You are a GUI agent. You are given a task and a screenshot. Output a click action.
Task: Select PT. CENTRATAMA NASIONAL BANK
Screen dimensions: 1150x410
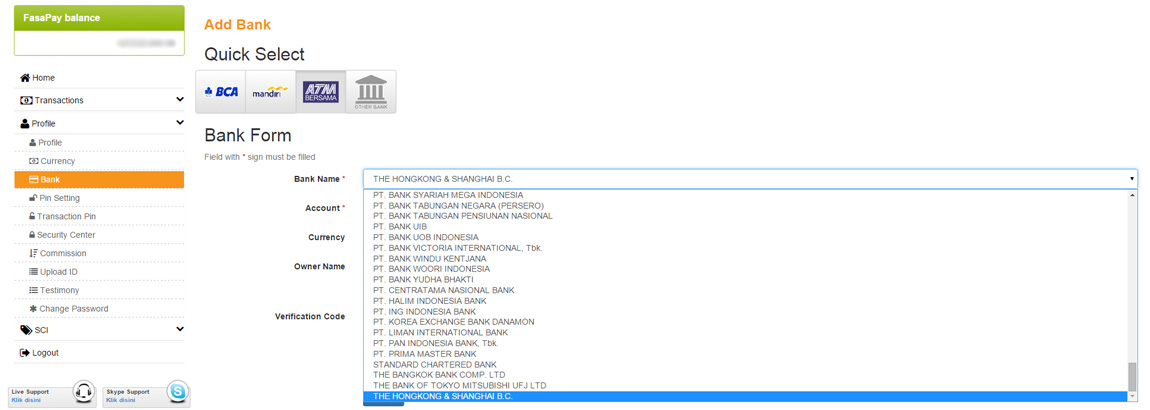pos(745,290)
